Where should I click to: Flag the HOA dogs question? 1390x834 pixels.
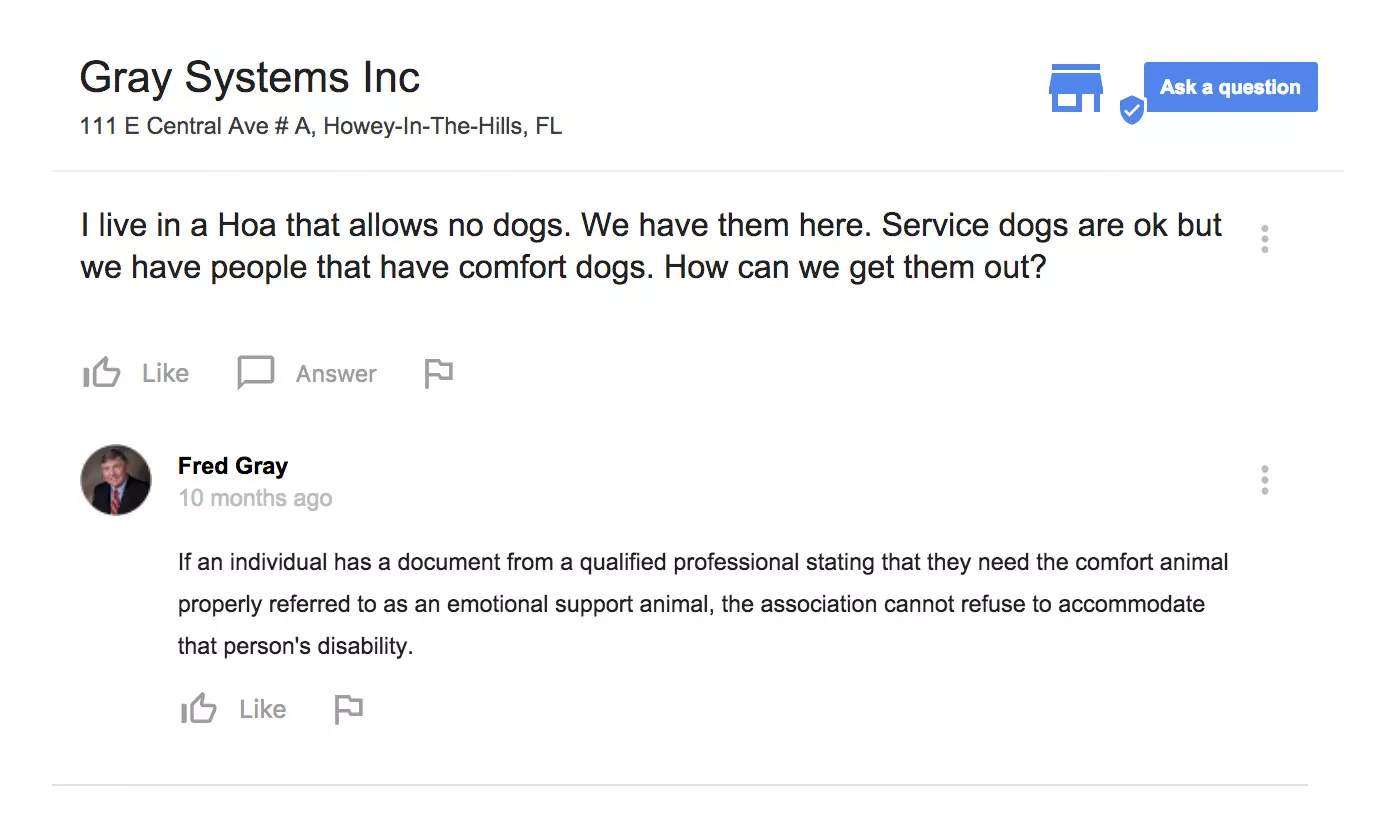438,373
